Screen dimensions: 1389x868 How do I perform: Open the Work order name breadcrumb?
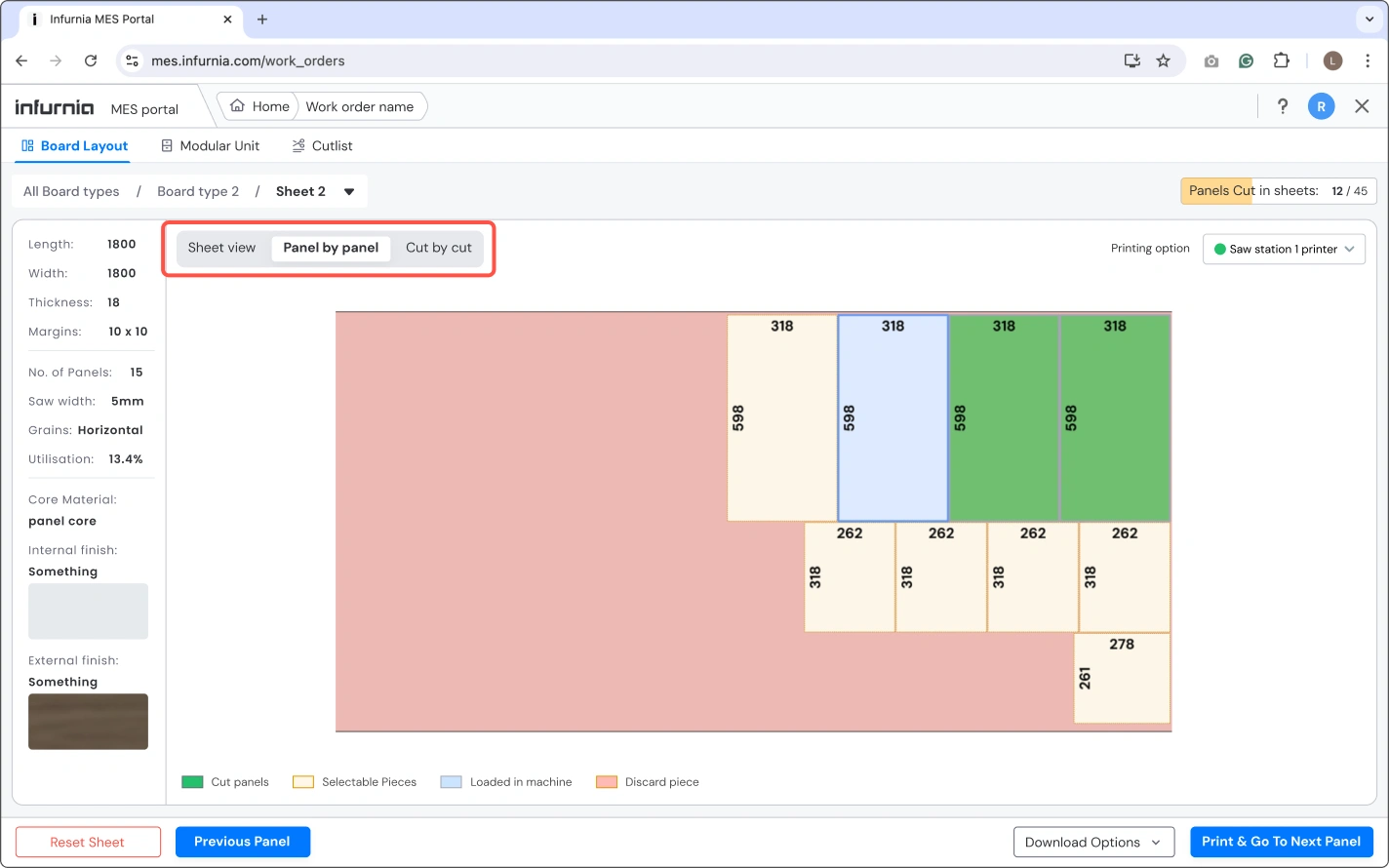click(360, 106)
